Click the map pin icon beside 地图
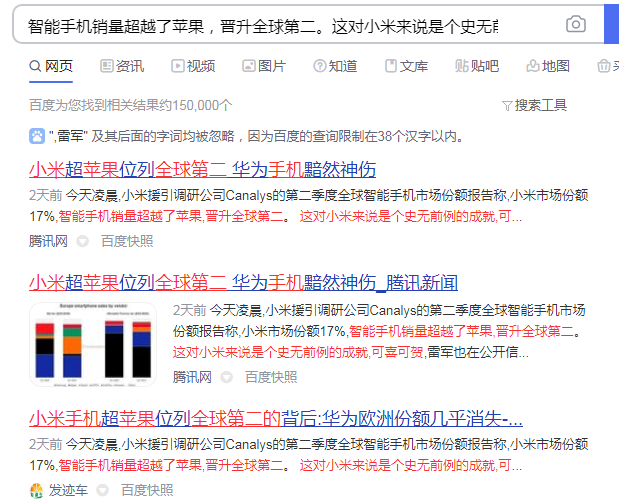This screenshot has height=504, width=619. [533, 66]
